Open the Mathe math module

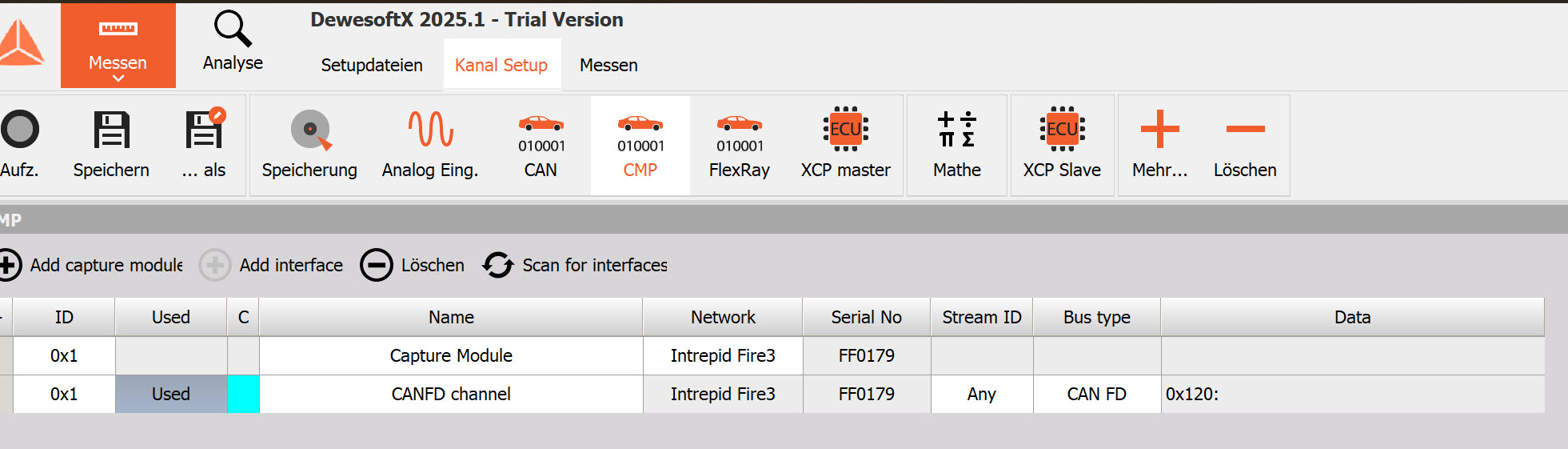(x=956, y=129)
